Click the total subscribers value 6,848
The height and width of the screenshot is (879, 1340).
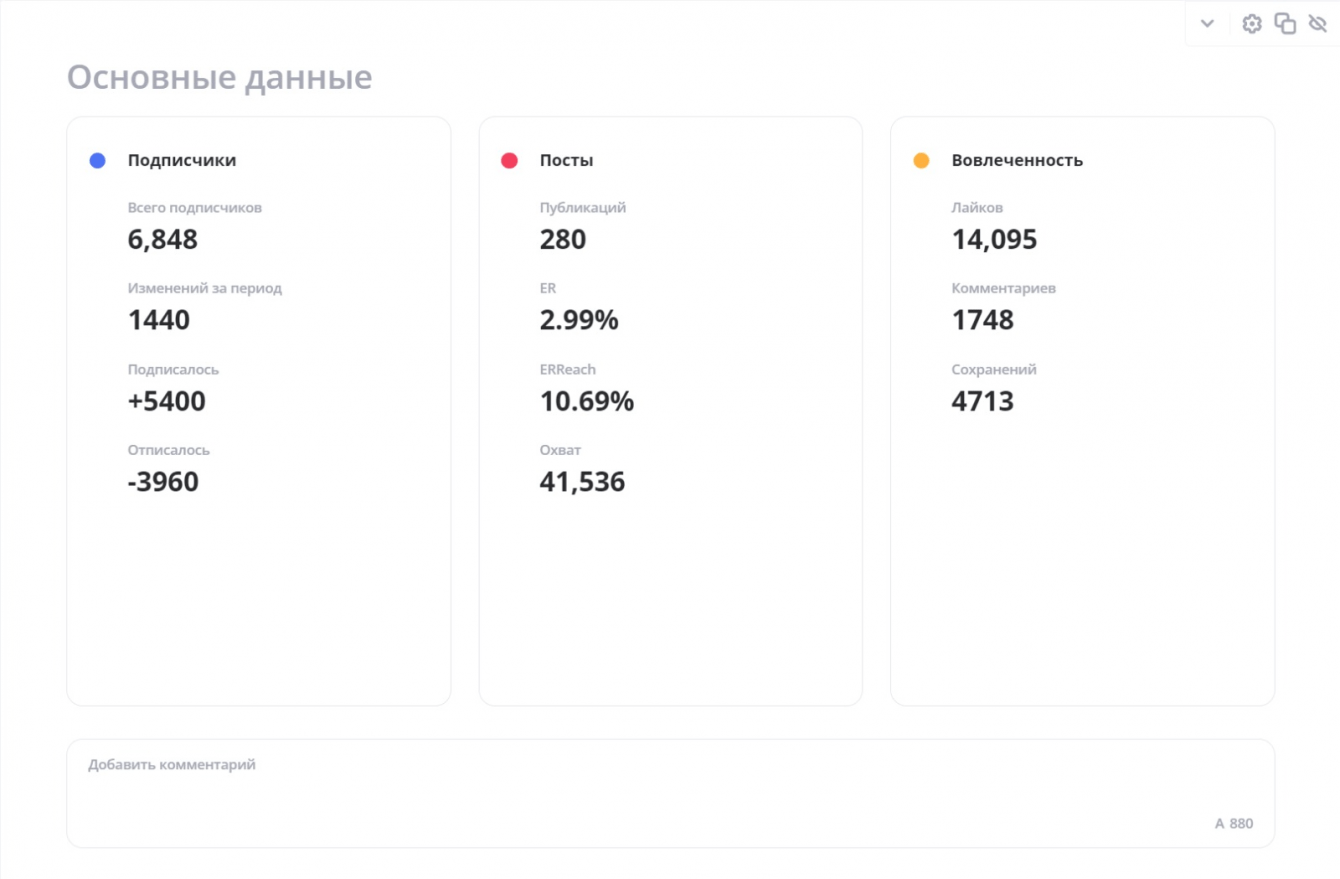click(x=163, y=240)
